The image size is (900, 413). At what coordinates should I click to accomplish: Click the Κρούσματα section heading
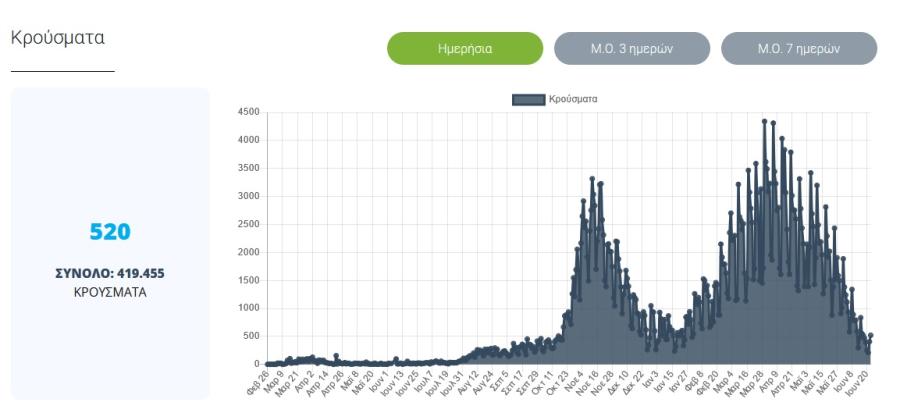pyautogui.click(x=57, y=38)
